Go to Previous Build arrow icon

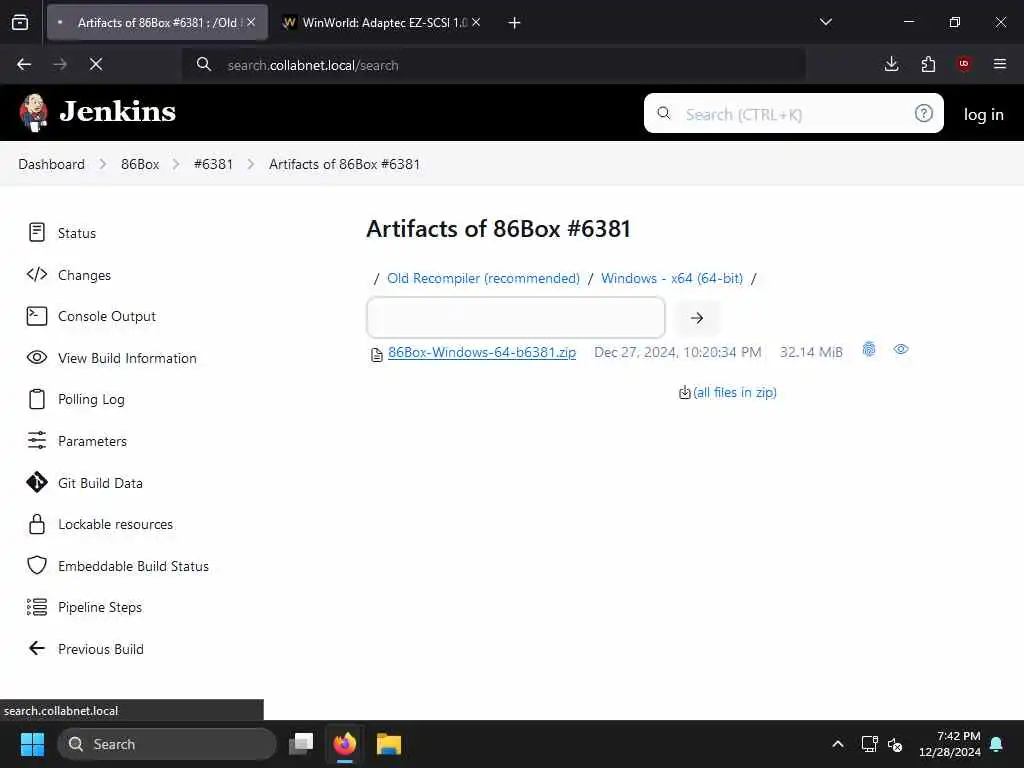point(37,648)
